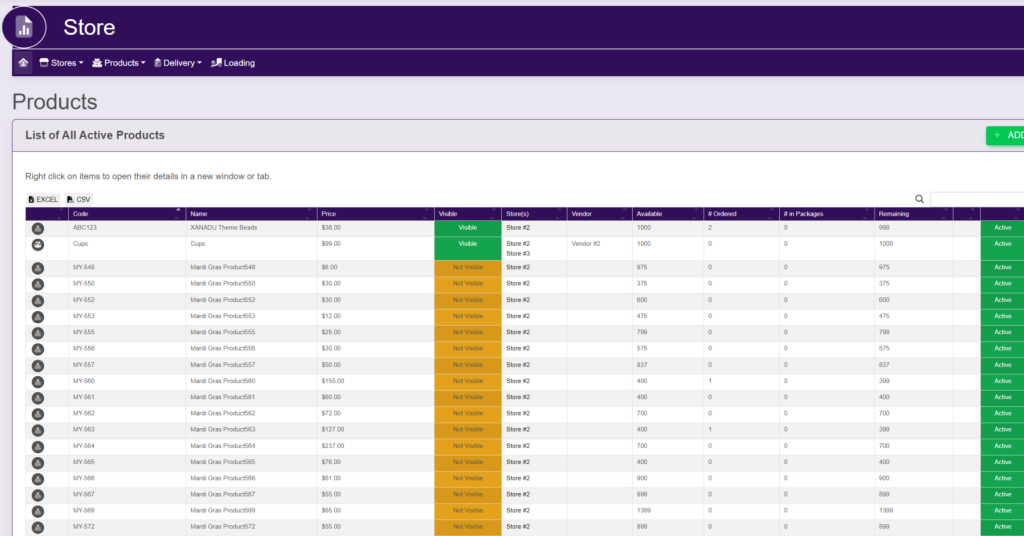1024x536 pixels.
Task: Click the product icon for MY-565 row
Action: coord(38,462)
